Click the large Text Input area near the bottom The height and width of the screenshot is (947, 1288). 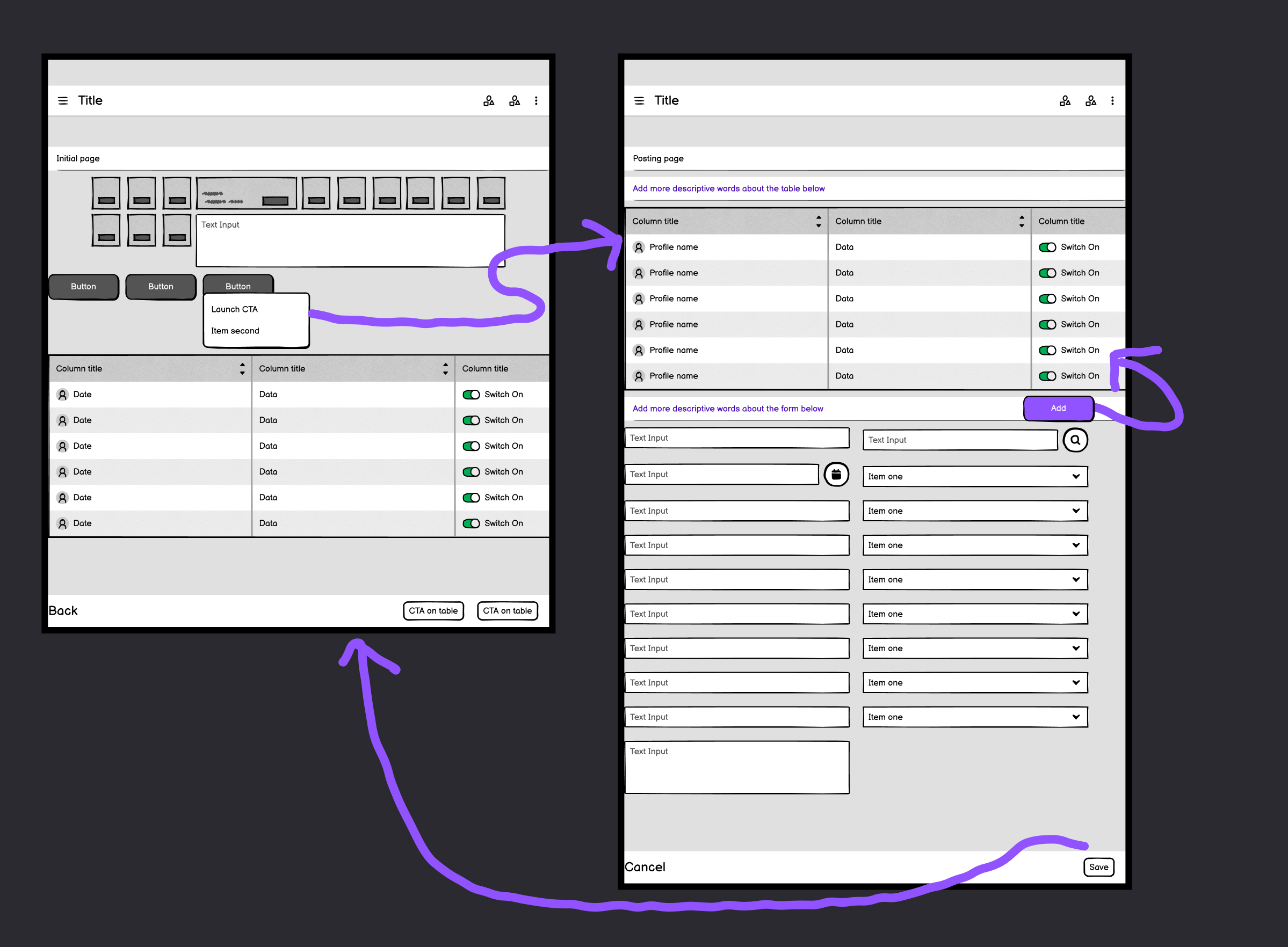(x=737, y=767)
